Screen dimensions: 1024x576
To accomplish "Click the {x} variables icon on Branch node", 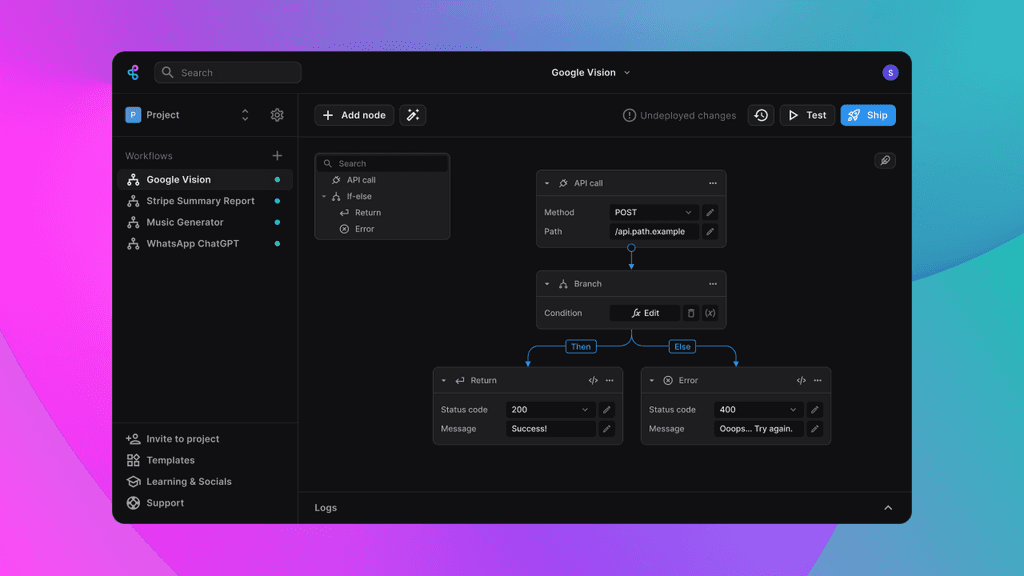I will point(710,312).
